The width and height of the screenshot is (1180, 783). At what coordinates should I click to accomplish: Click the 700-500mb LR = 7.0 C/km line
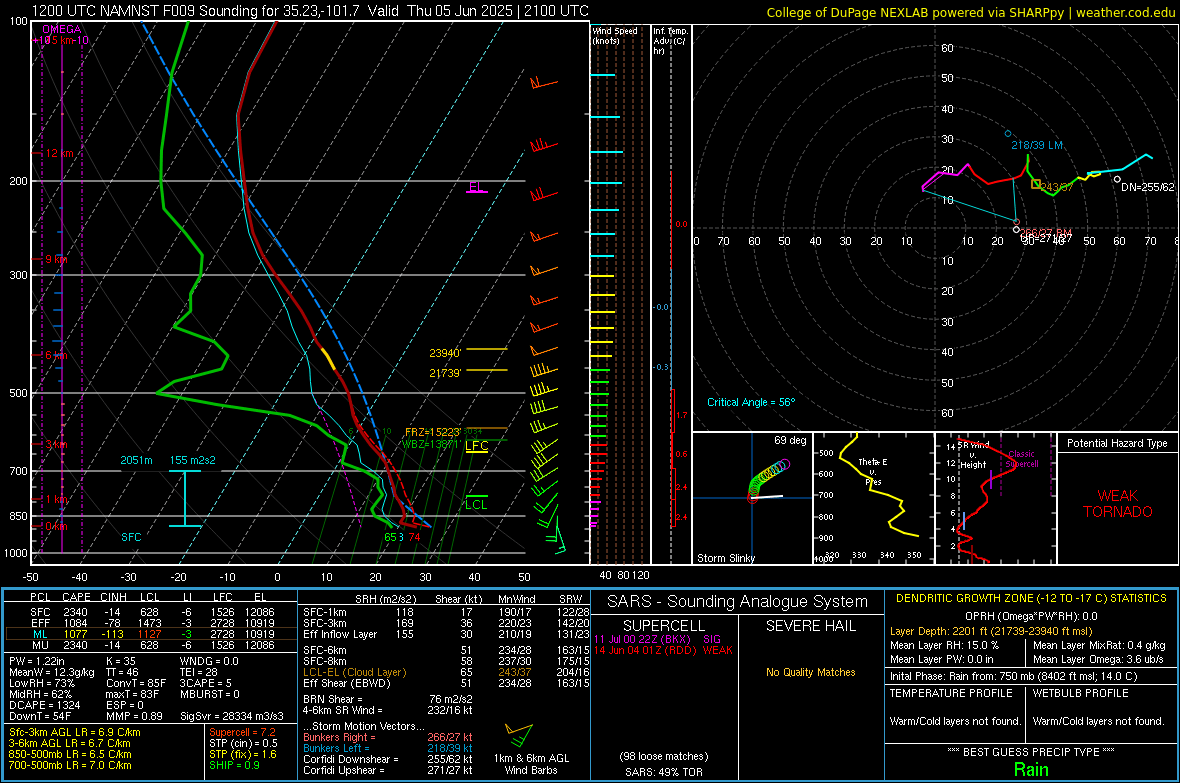(x=70, y=766)
